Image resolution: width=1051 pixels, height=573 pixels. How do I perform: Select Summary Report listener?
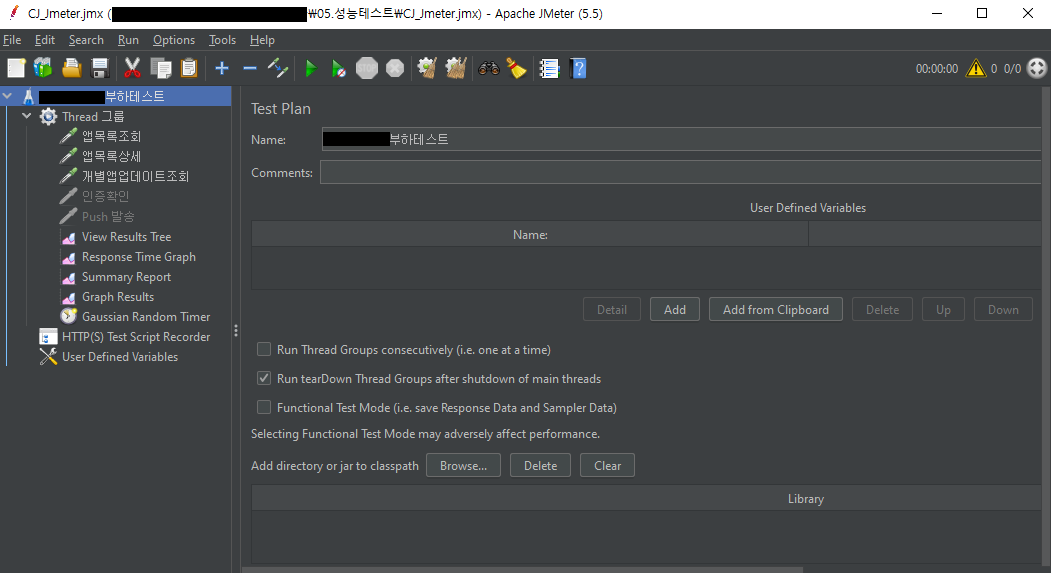pyautogui.click(x=126, y=277)
